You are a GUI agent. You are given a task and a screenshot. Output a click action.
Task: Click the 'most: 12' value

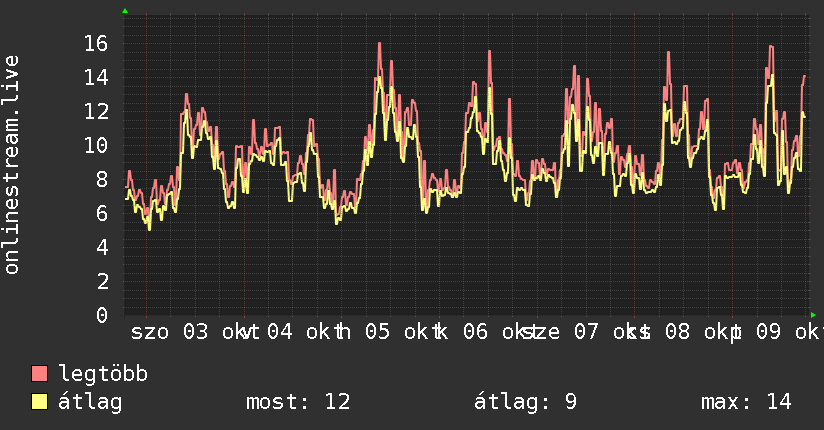click(298, 402)
